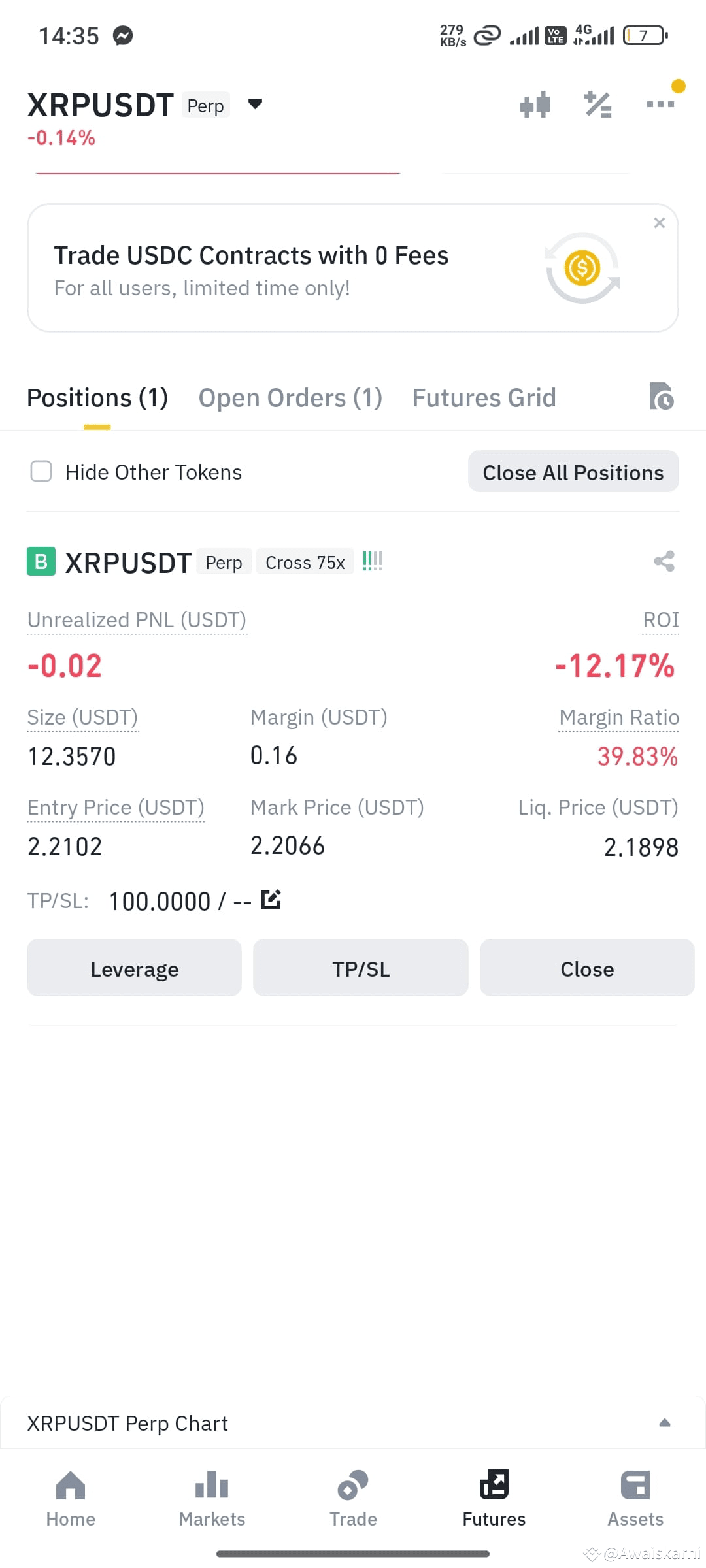Open the order history clock icon
Viewport: 706px width, 1568px height.
[662, 396]
